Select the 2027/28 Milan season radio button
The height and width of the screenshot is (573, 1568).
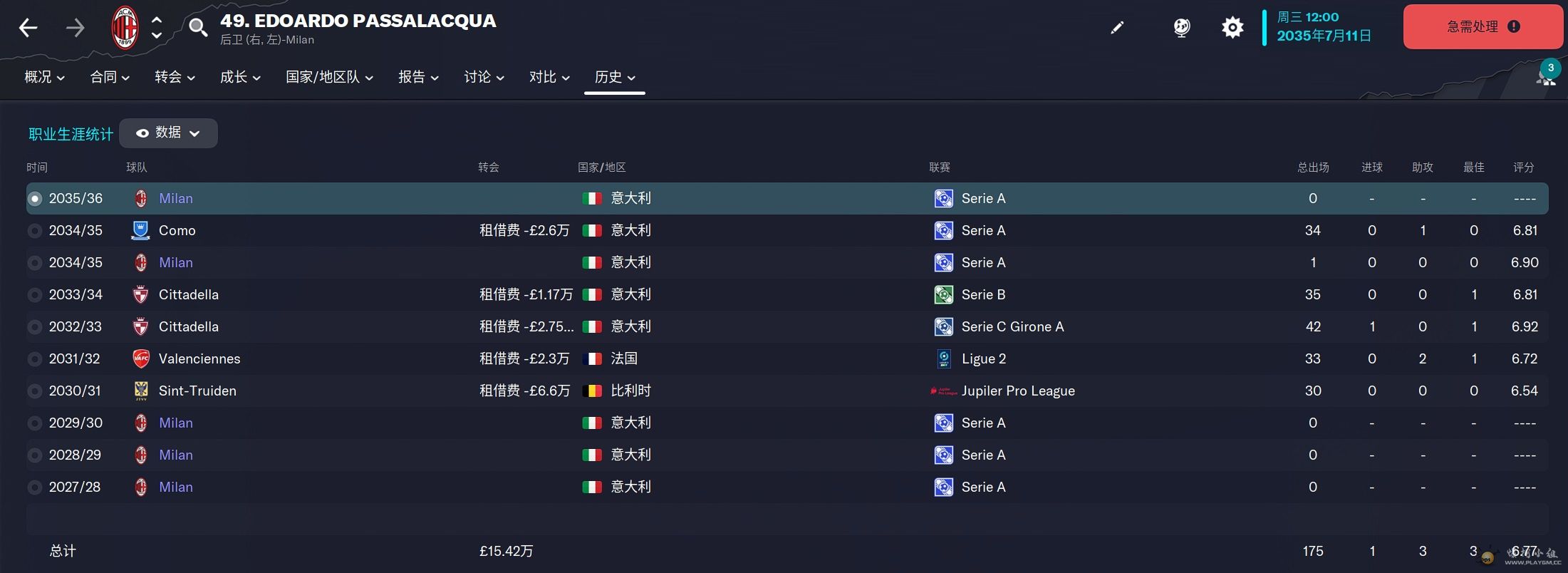[x=34, y=487]
